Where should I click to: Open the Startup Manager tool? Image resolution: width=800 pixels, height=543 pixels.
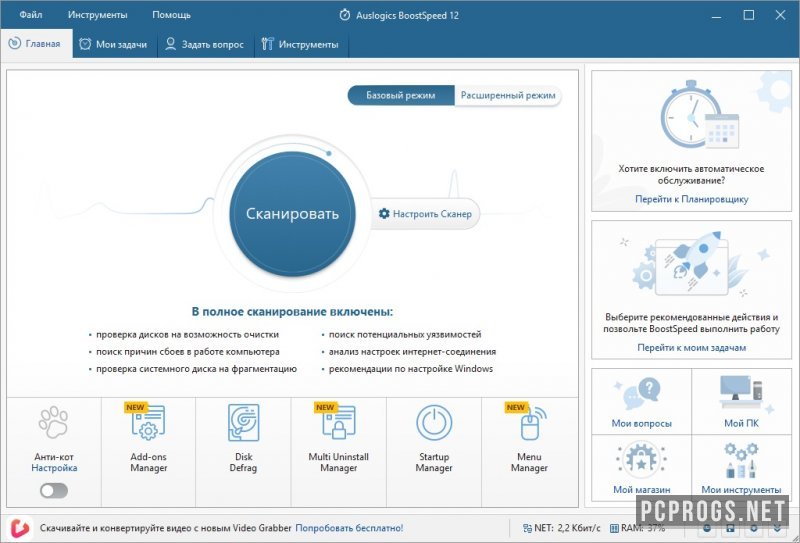pos(434,452)
